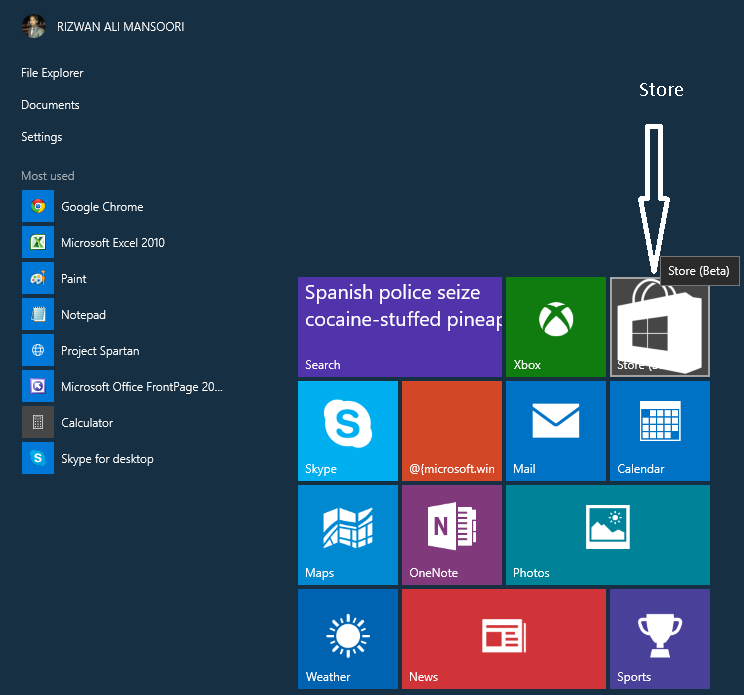Click the Microsoft Excel 2010 label
Screen dimensions: 744x695
coord(113,242)
